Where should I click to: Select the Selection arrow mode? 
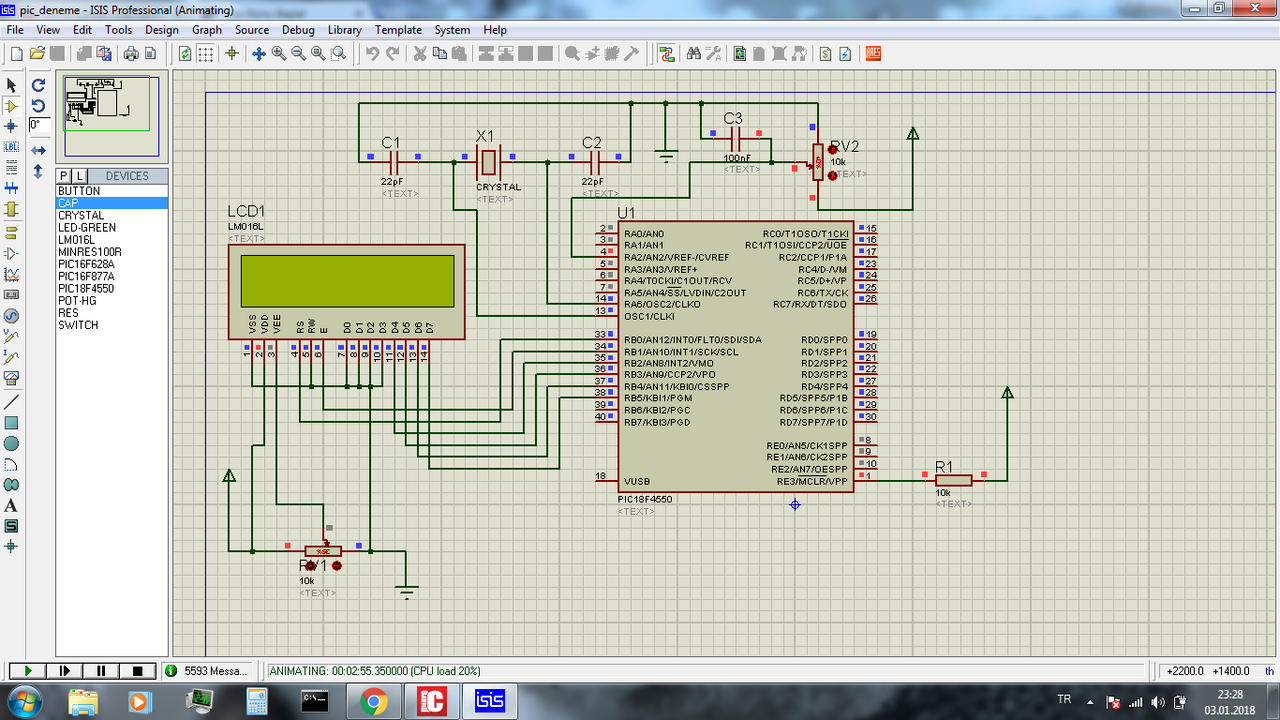[12, 86]
